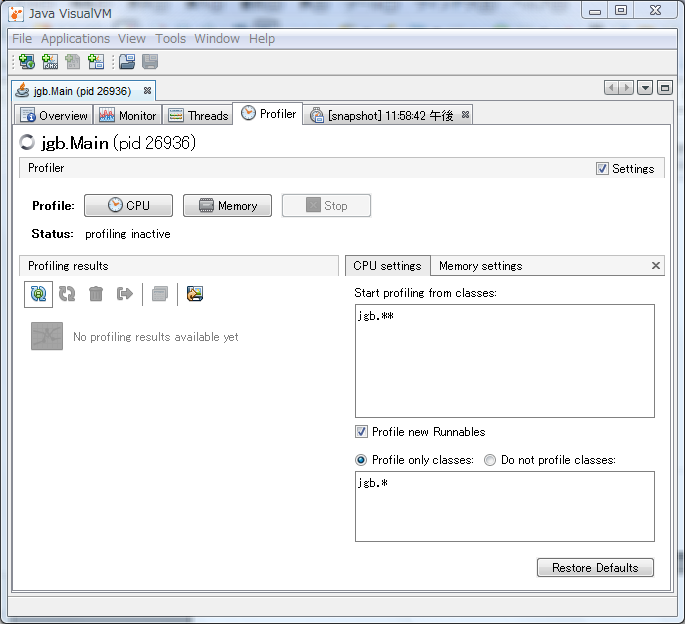Open the document list dropdown arrow

coord(645,88)
